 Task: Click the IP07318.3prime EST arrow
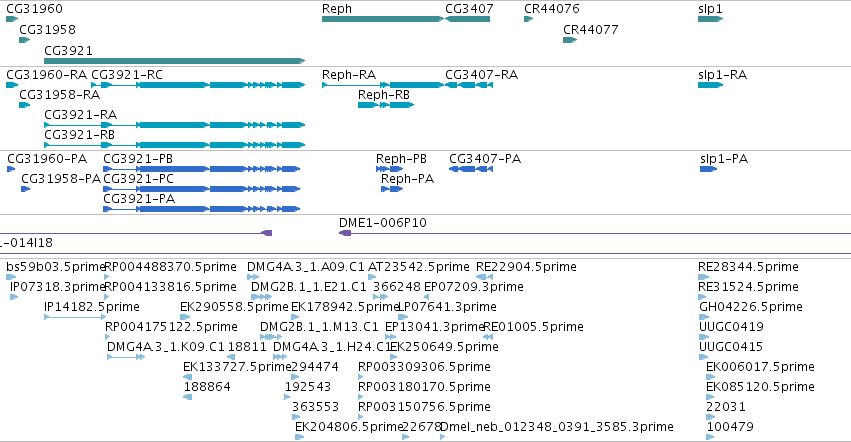pyautogui.click(x=14, y=297)
